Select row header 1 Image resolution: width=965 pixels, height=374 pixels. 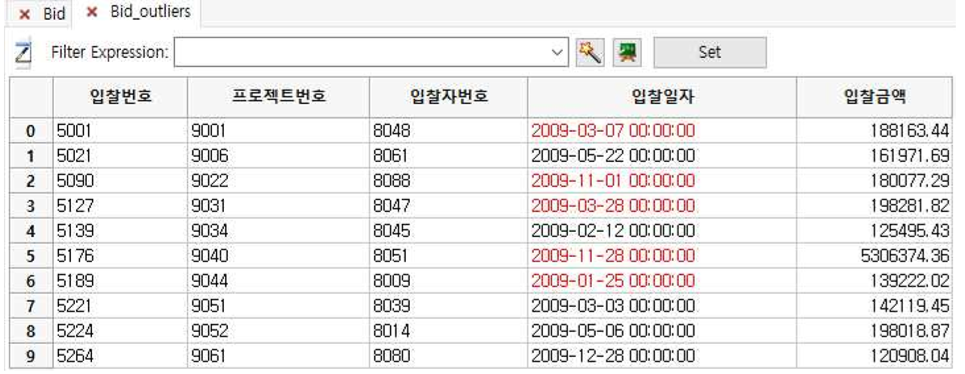[x=31, y=156]
